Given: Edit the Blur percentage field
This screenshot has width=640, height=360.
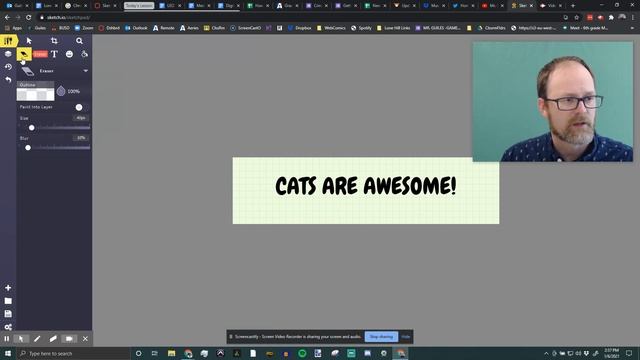Looking at the screenshot, I should [81, 138].
